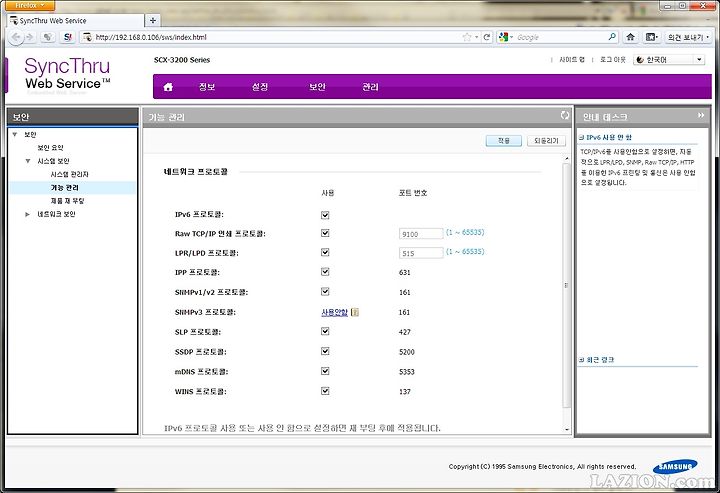Screen dimensions: 720x493
Task: Click into the Google search box
Action: [x=560, y=37]
